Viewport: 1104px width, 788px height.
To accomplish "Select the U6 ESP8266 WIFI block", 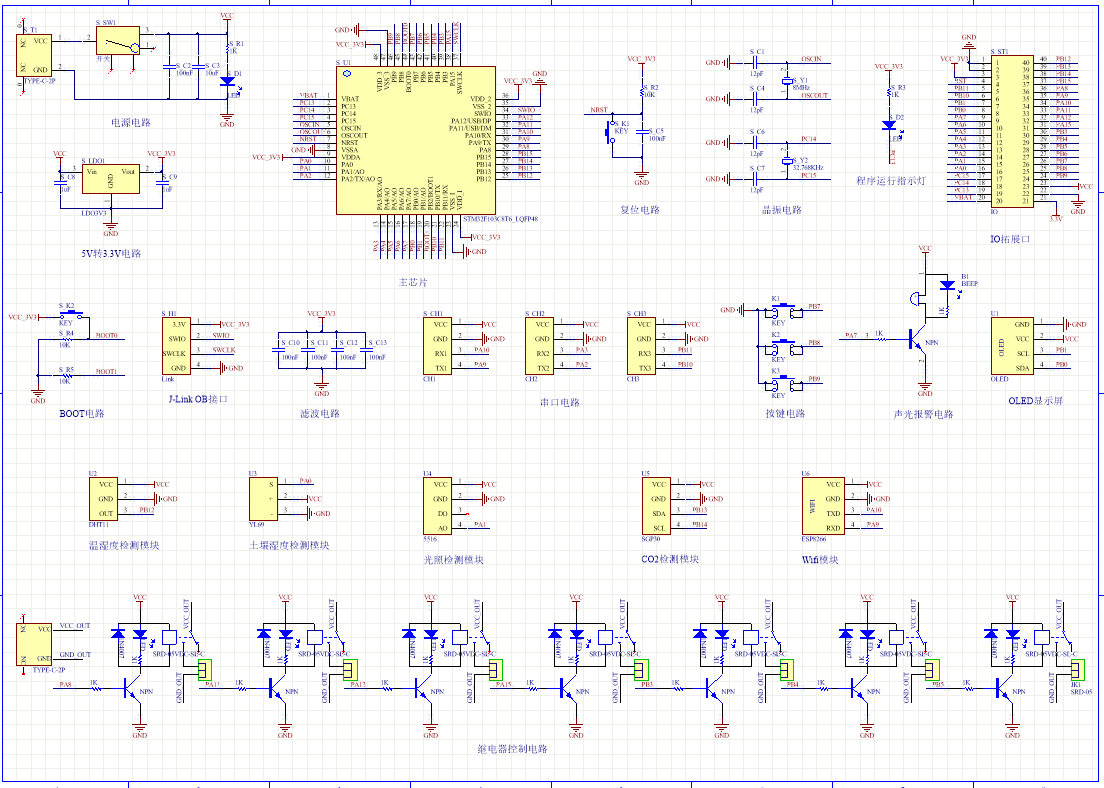I will coord(823,506).
